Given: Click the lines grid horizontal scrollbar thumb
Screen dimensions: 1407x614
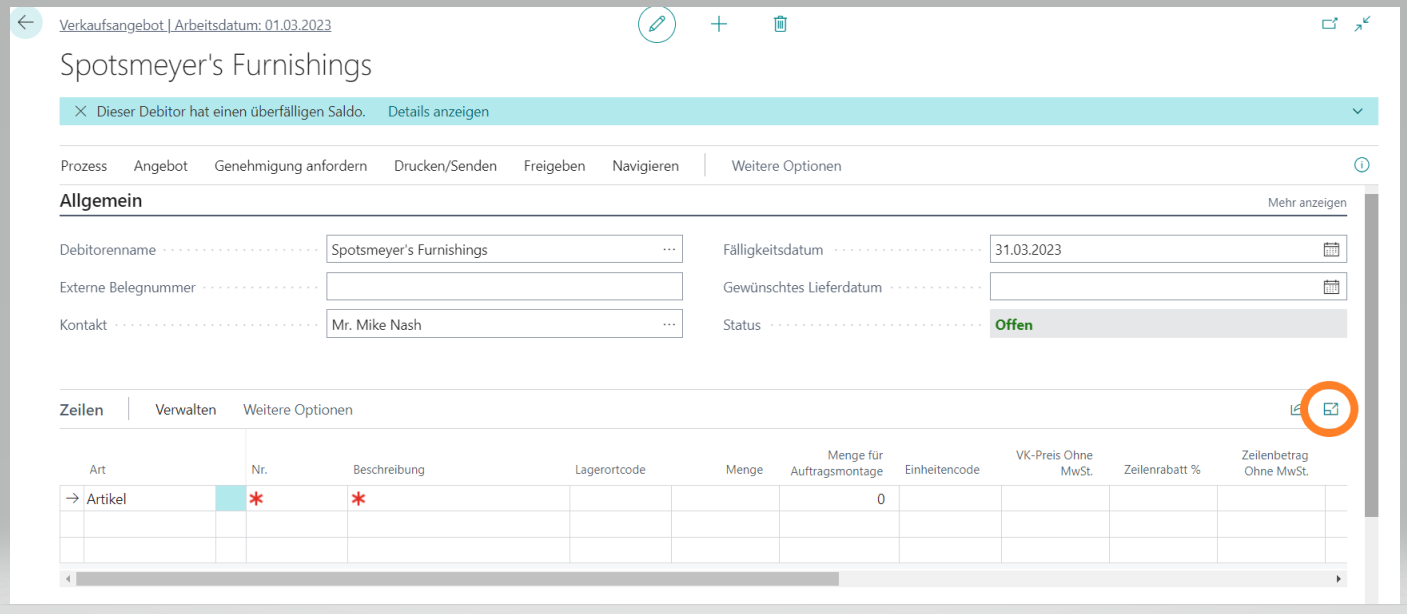Looking at the screenshot, I should [457, 579].
